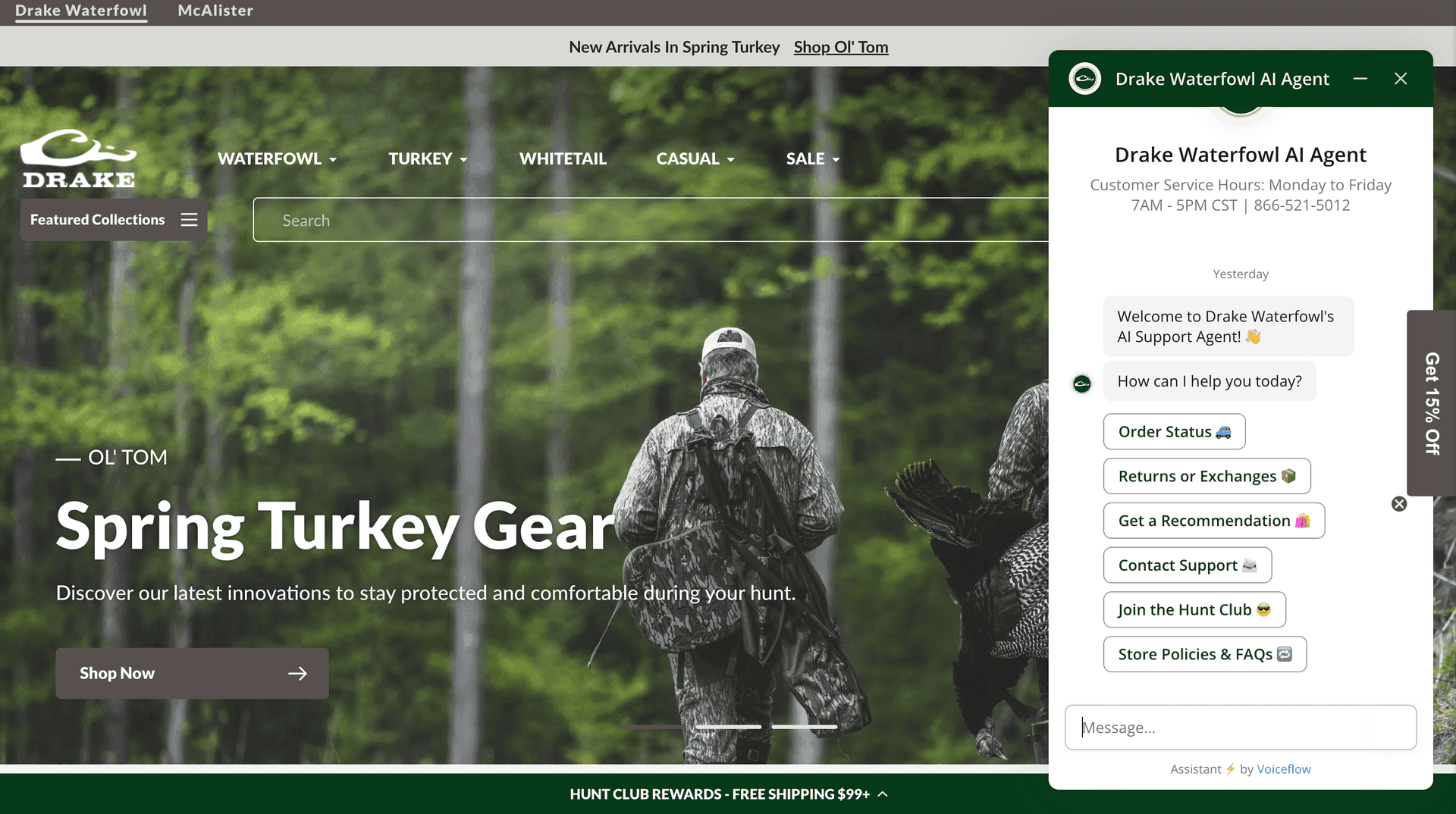Screen dimensions: 1456x814
Task: Dismiss the Get 15% Off tab
Action: click(x=1399, y=504)
